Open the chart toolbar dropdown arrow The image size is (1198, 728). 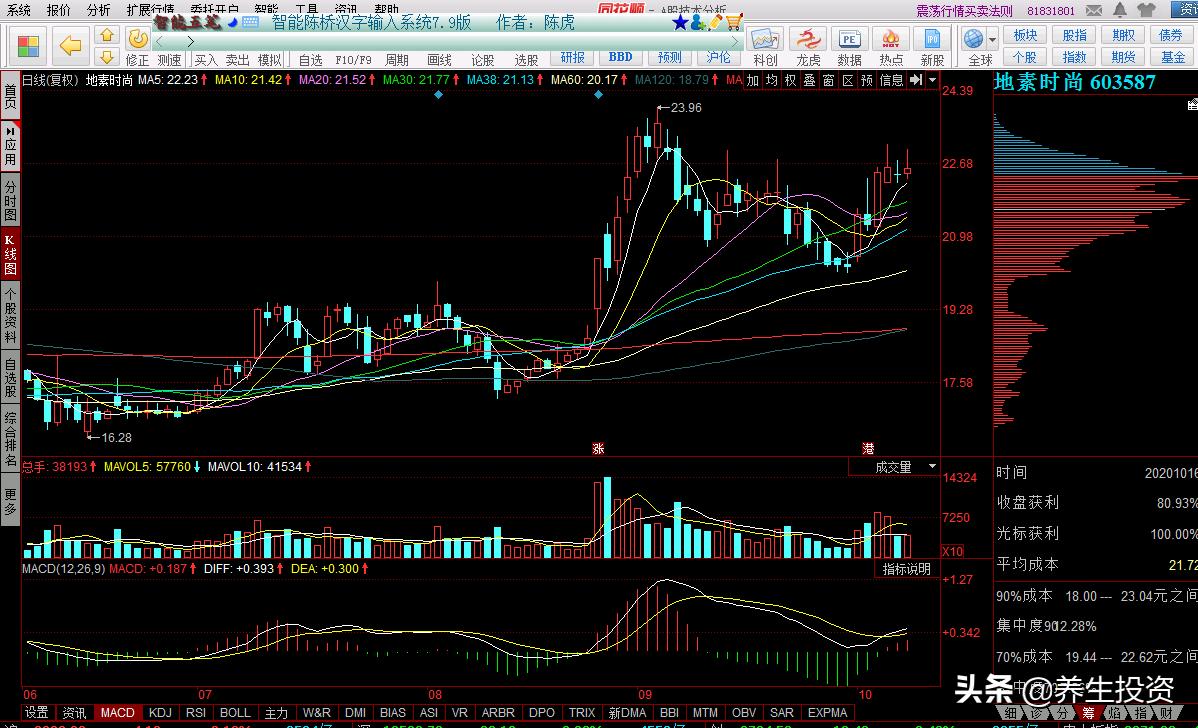[932, 80]
